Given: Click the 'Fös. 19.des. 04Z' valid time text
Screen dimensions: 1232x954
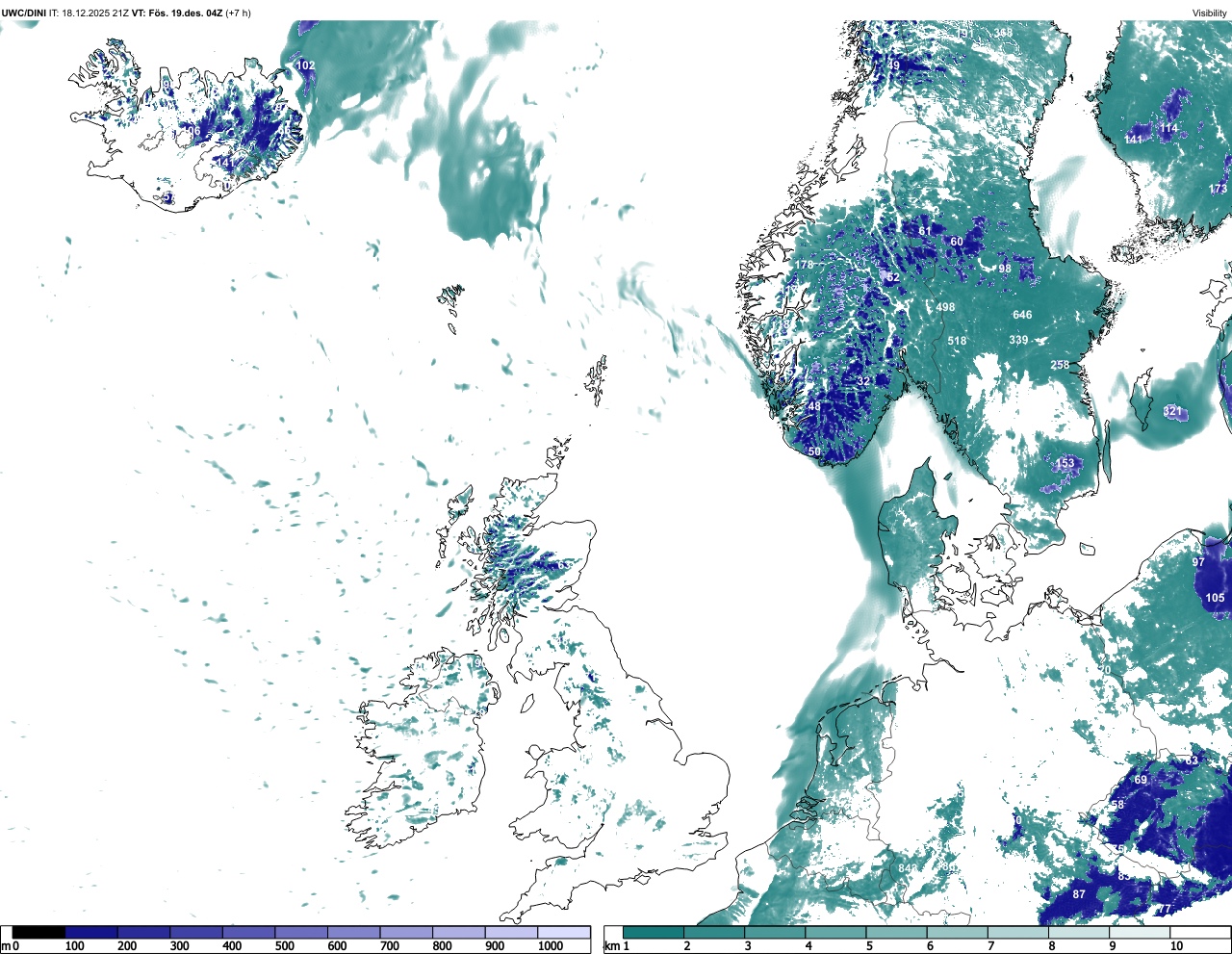Looking at the screenshot, I should click(x=186, y=13).
